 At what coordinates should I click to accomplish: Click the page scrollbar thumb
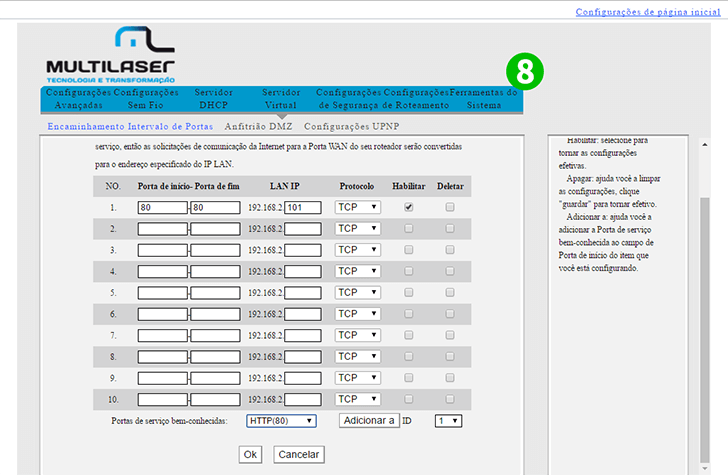coord(705,330)
